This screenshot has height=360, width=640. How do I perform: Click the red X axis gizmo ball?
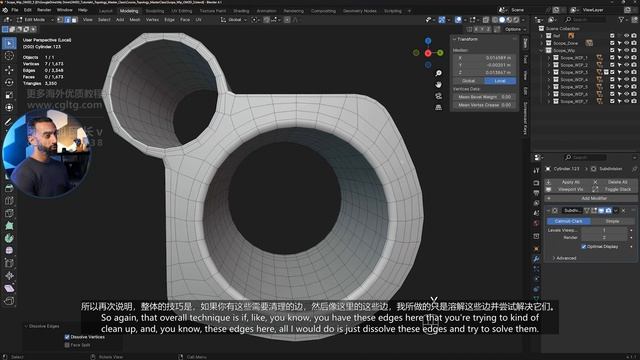[x=428, y=53]
